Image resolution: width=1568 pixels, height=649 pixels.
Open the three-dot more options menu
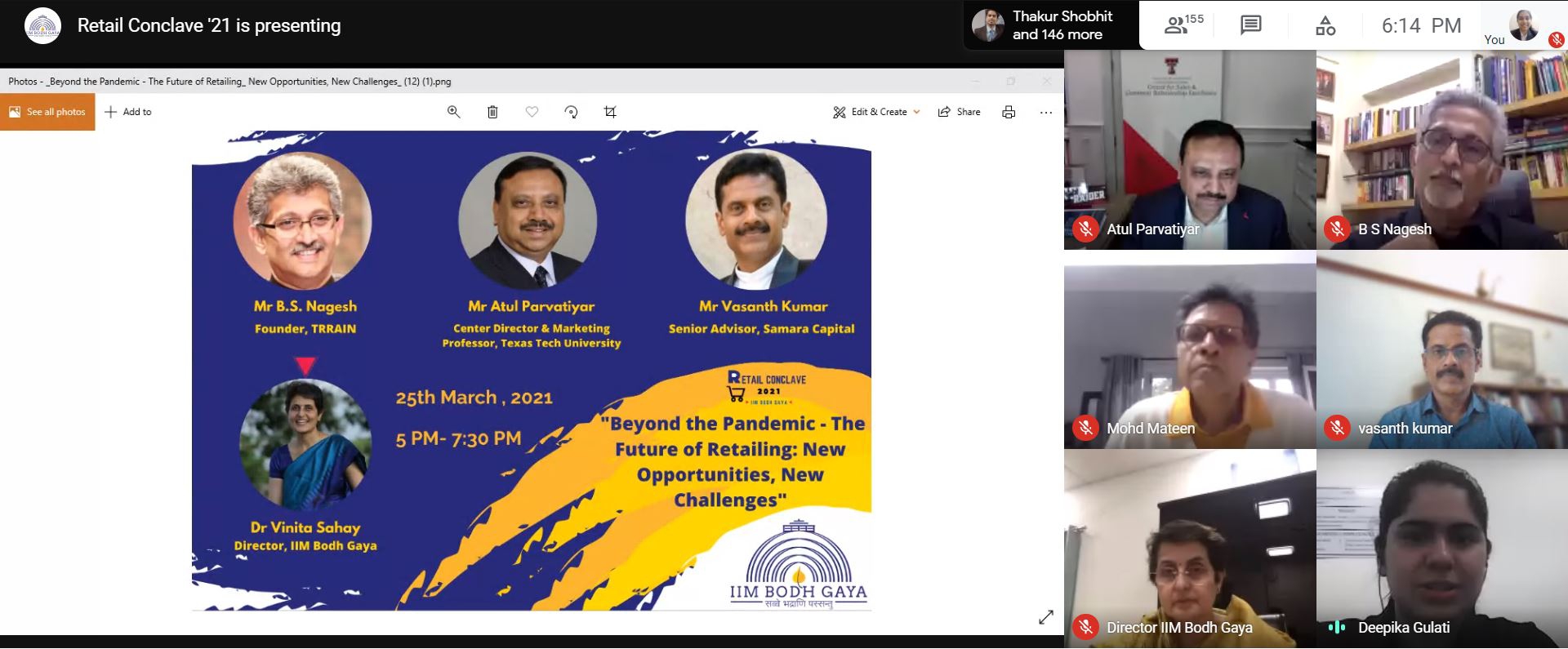[x=1046, y=112]
